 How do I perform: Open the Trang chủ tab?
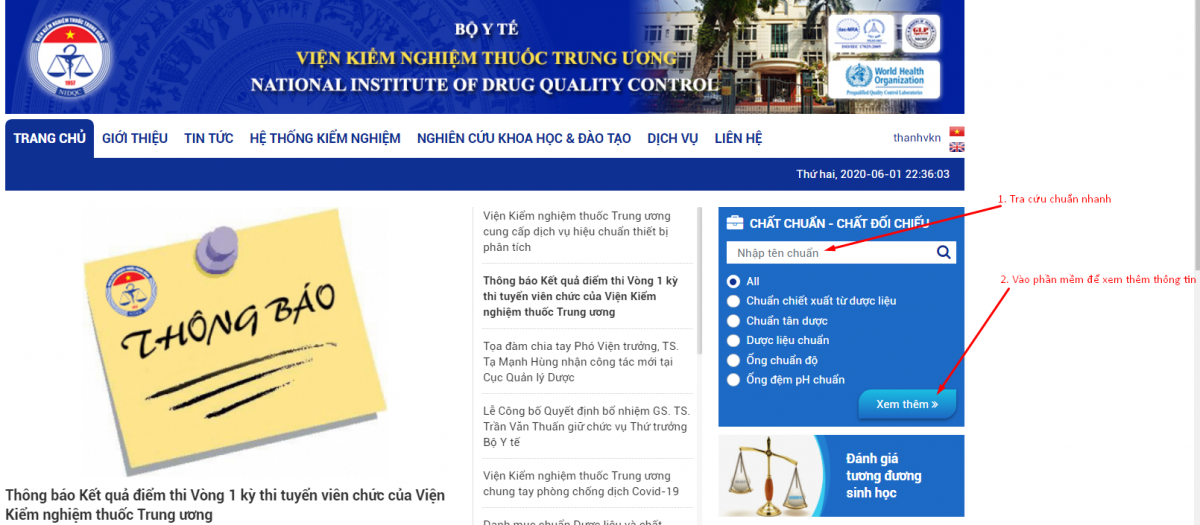[x=50, y=139]
